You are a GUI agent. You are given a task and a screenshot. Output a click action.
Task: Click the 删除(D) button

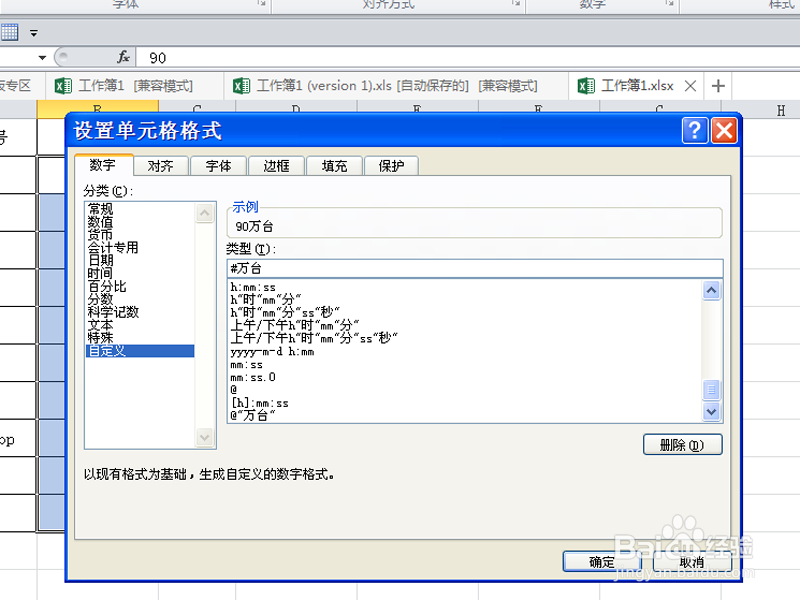[682, 445]
